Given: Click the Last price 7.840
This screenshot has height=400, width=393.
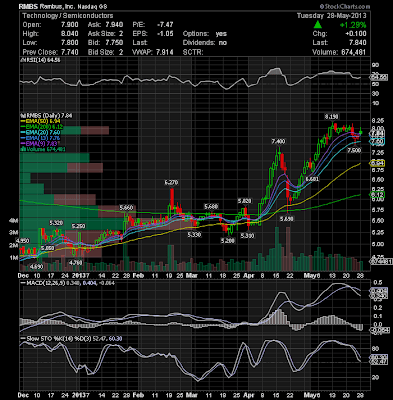Looking at the screenshot, I should point(357,43).
